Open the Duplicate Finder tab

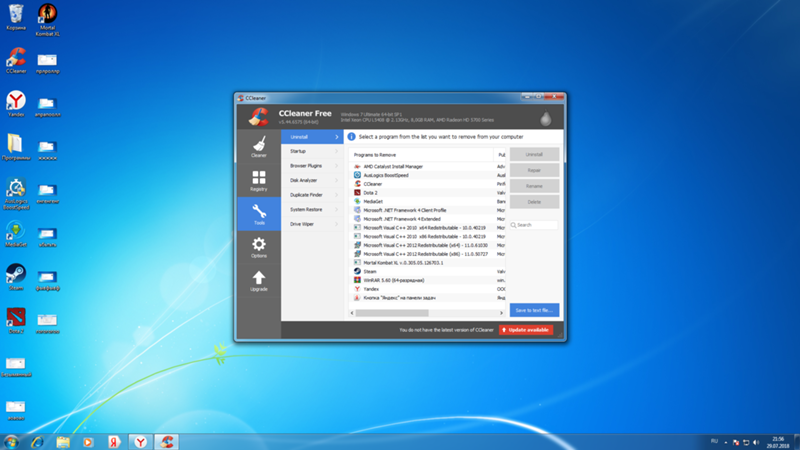coord(312,195)
